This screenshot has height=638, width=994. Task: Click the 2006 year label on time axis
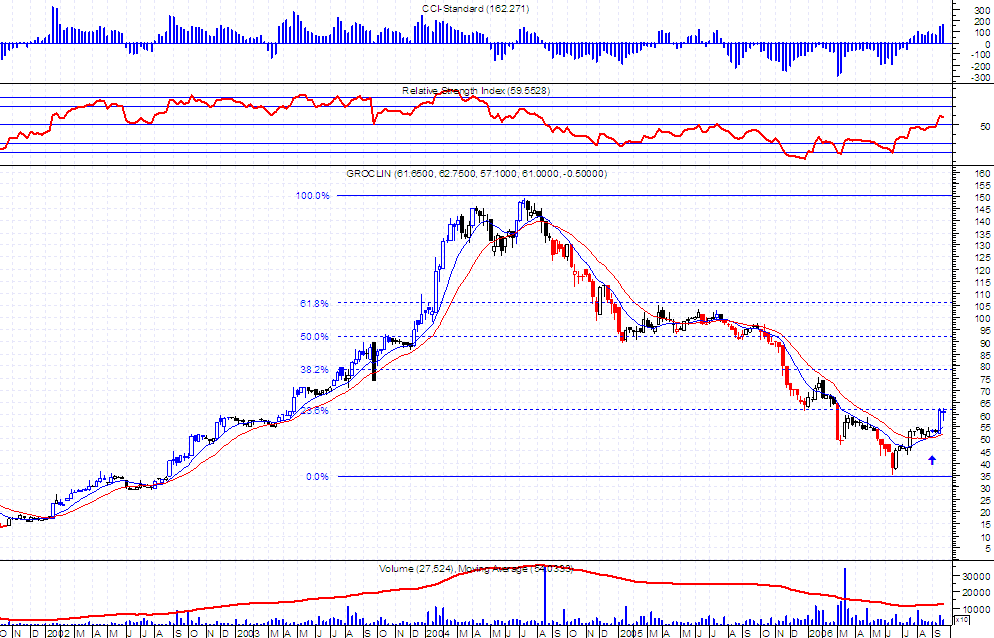(820, 633)
